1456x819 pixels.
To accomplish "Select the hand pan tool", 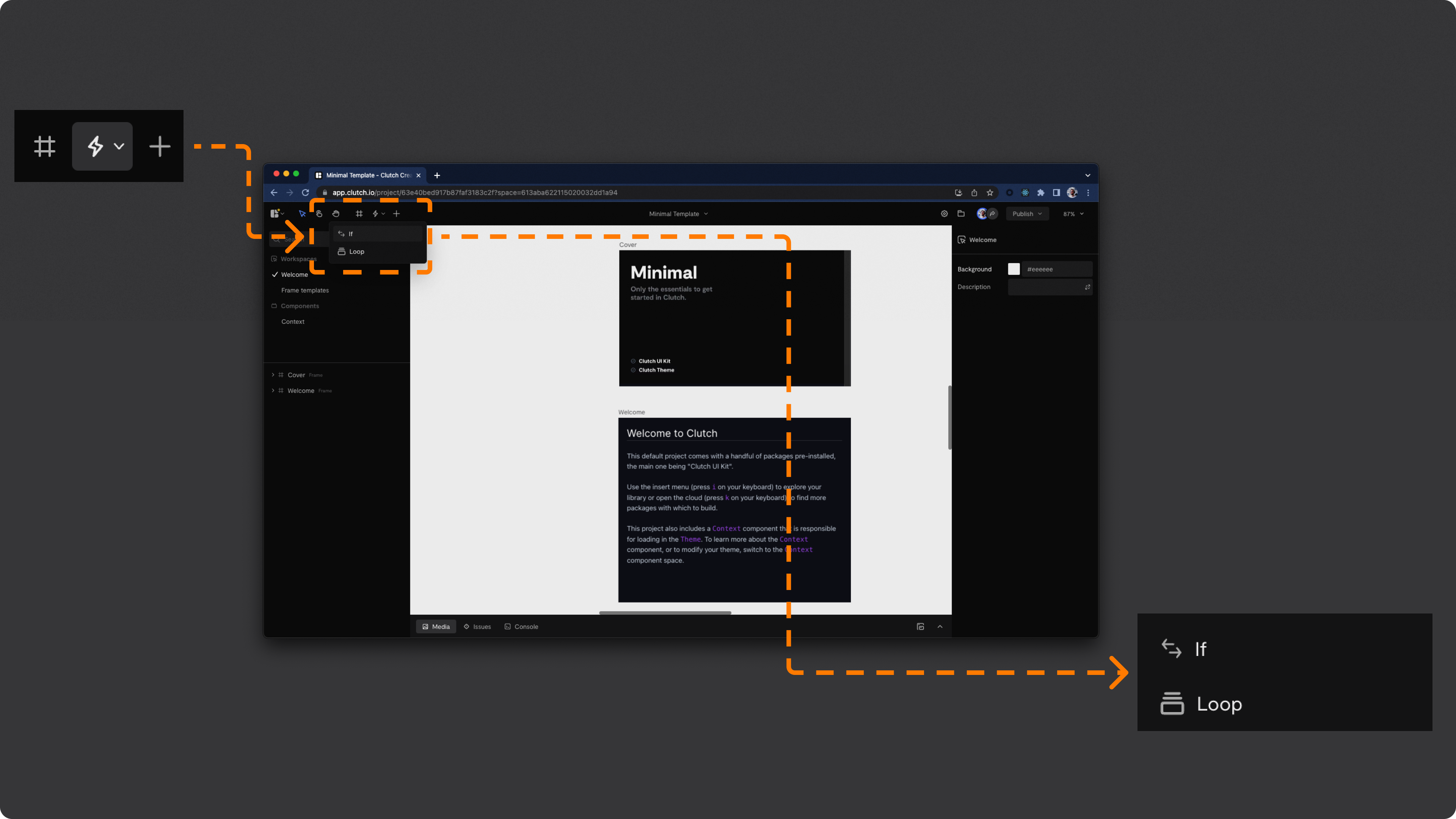I will coord(336,213).
